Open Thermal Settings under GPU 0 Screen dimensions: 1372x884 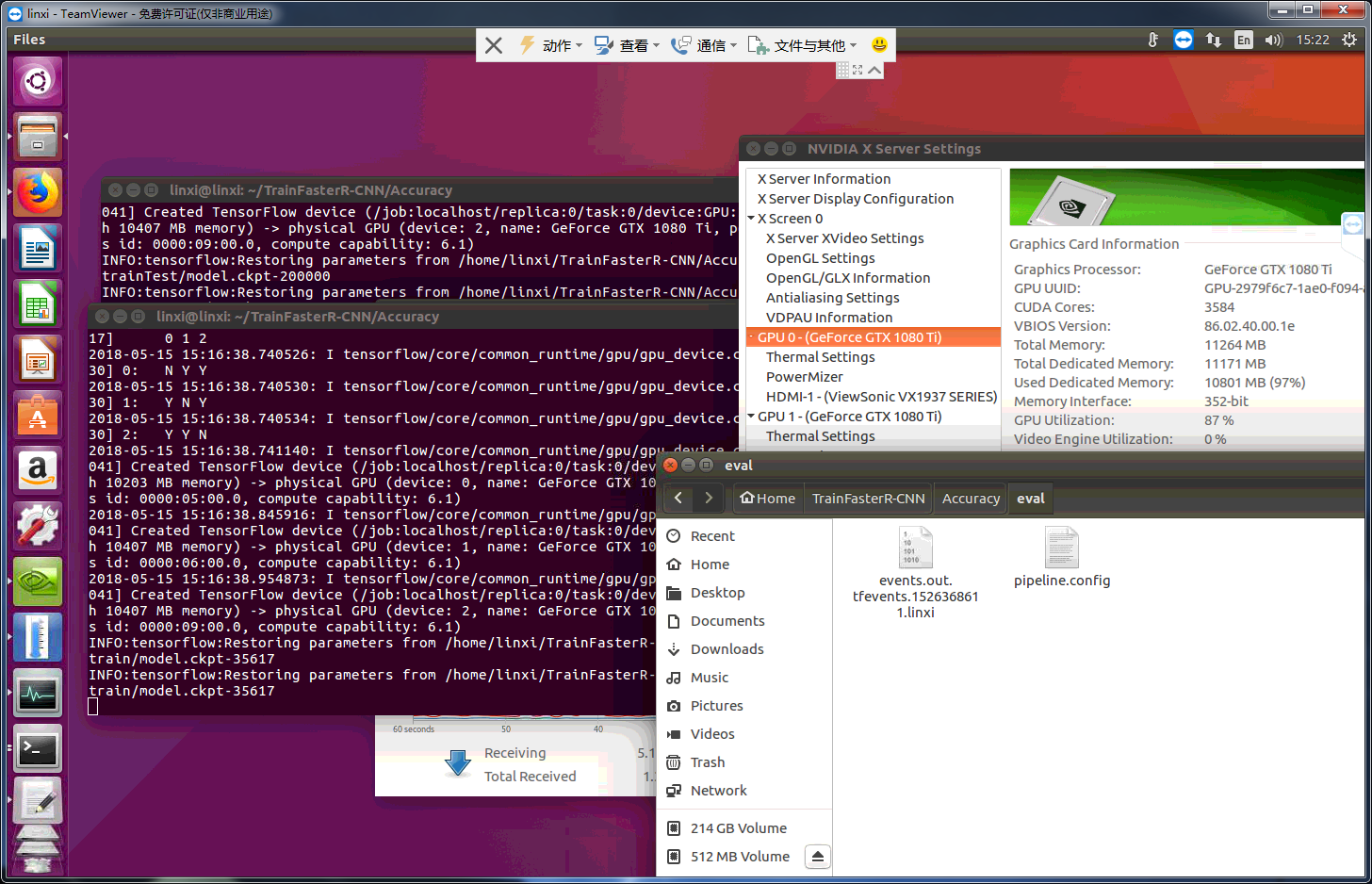coord(820,357)
